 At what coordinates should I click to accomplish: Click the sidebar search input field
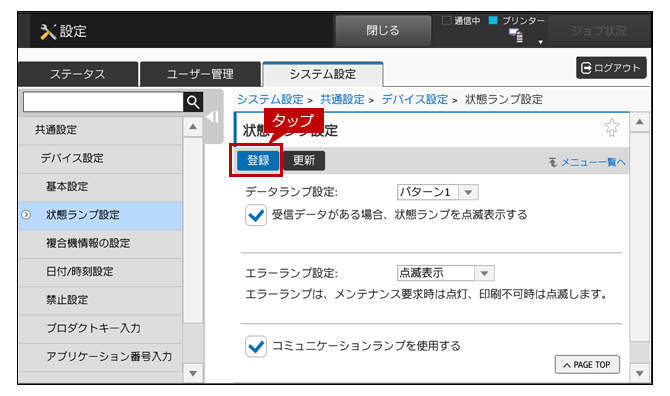coord(103,102)
